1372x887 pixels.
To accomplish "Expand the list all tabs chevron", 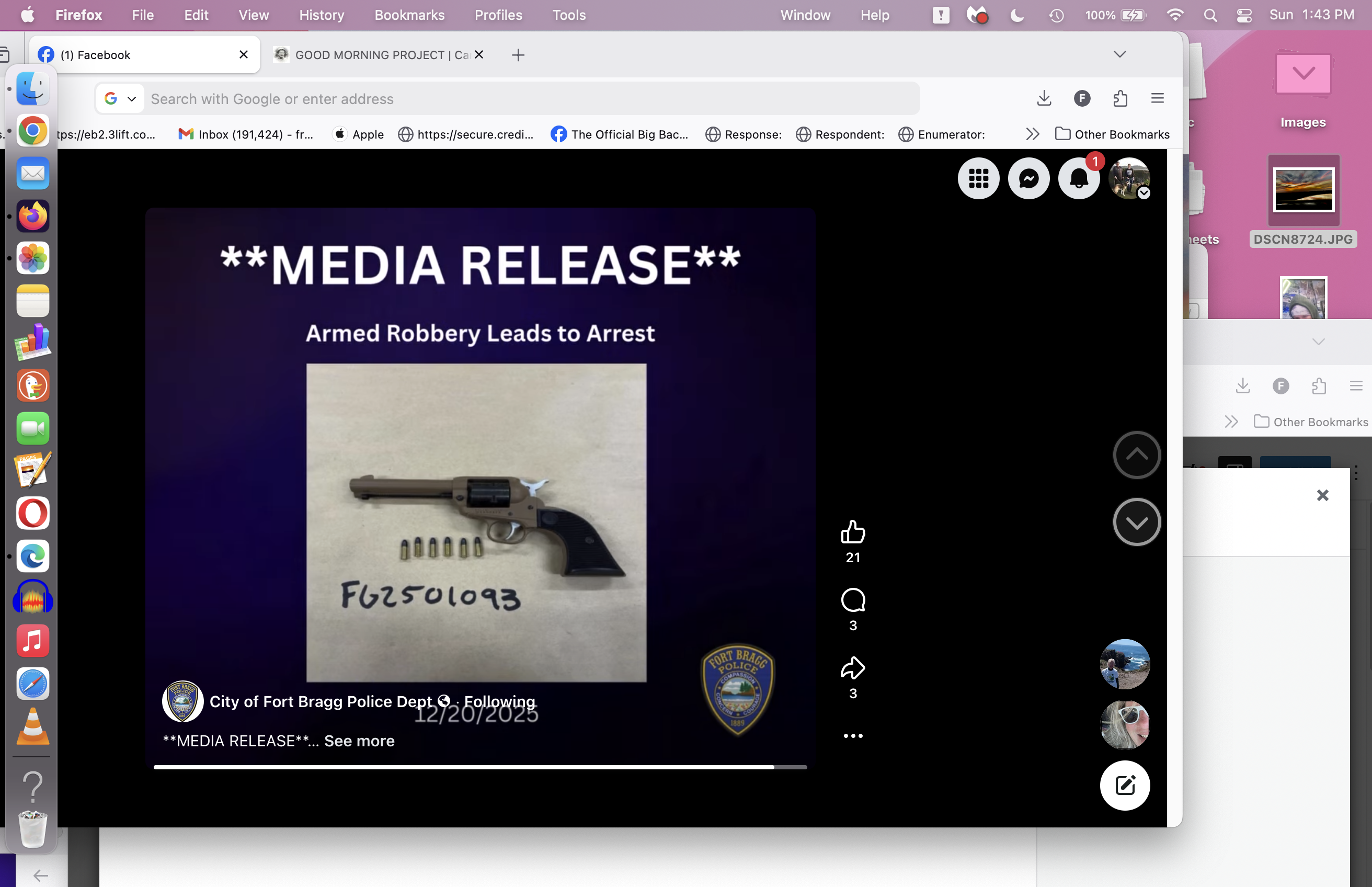I will tap(1119, 54).
